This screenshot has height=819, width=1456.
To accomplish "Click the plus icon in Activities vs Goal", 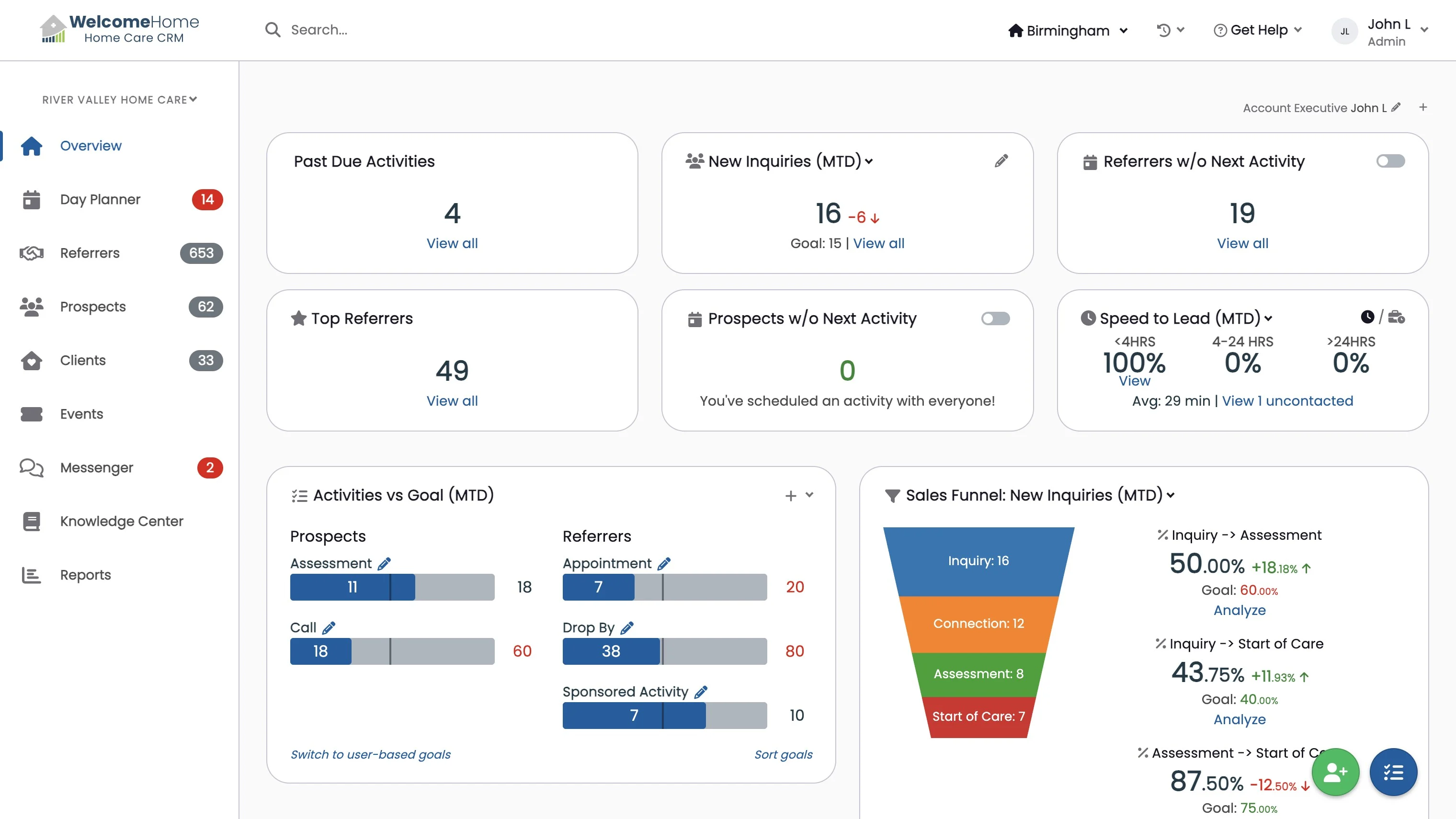I will [790, 496].
